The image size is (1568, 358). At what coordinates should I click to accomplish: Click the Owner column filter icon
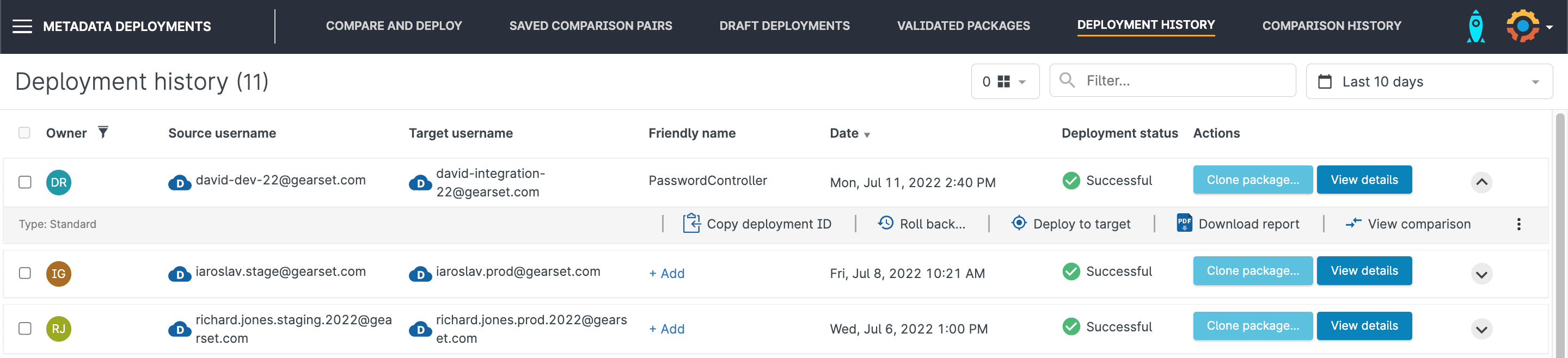pyautogui.click(x=103, y=133)
